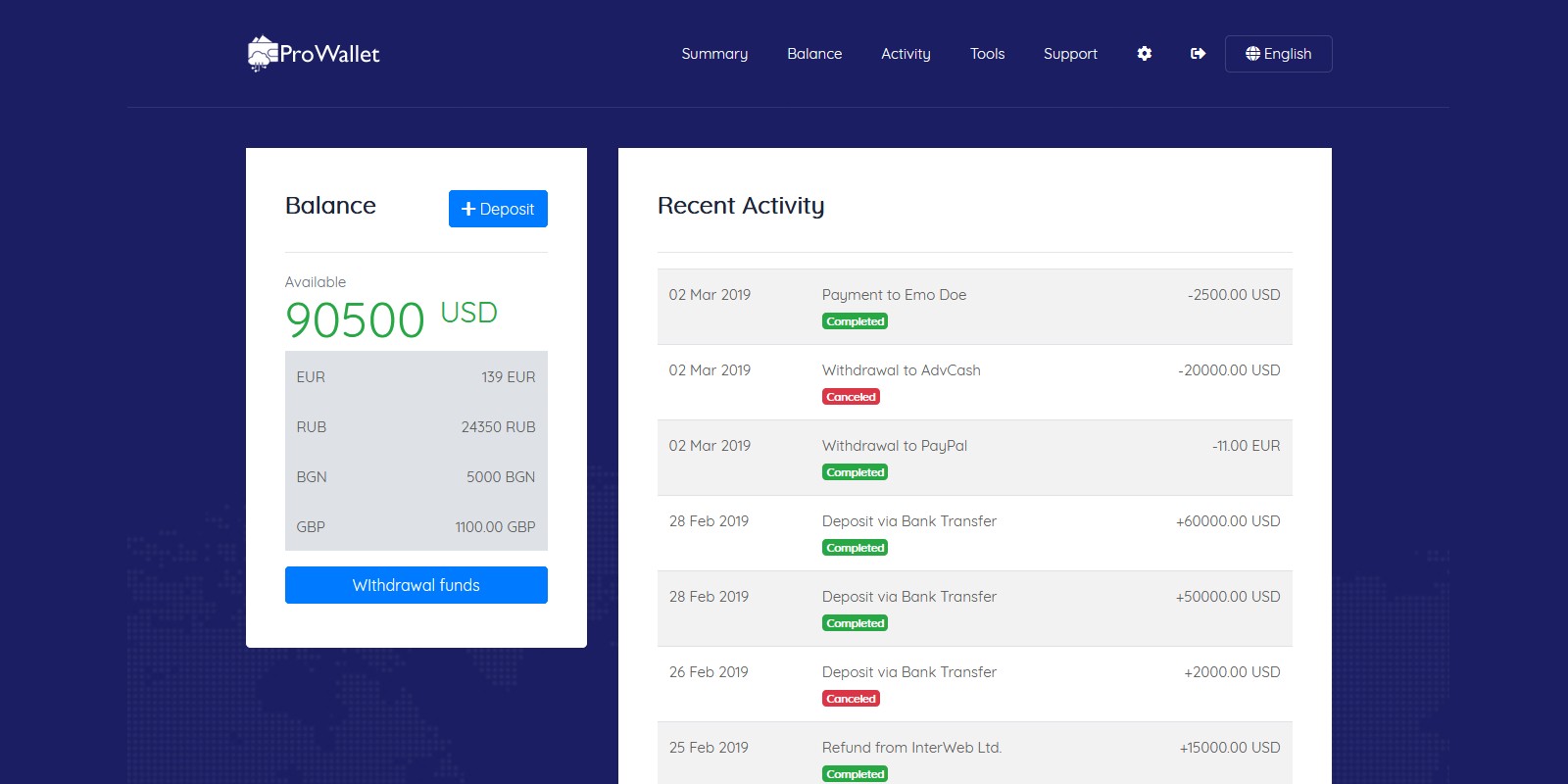Click the plus icon on Deposit button

click(468, 209)
